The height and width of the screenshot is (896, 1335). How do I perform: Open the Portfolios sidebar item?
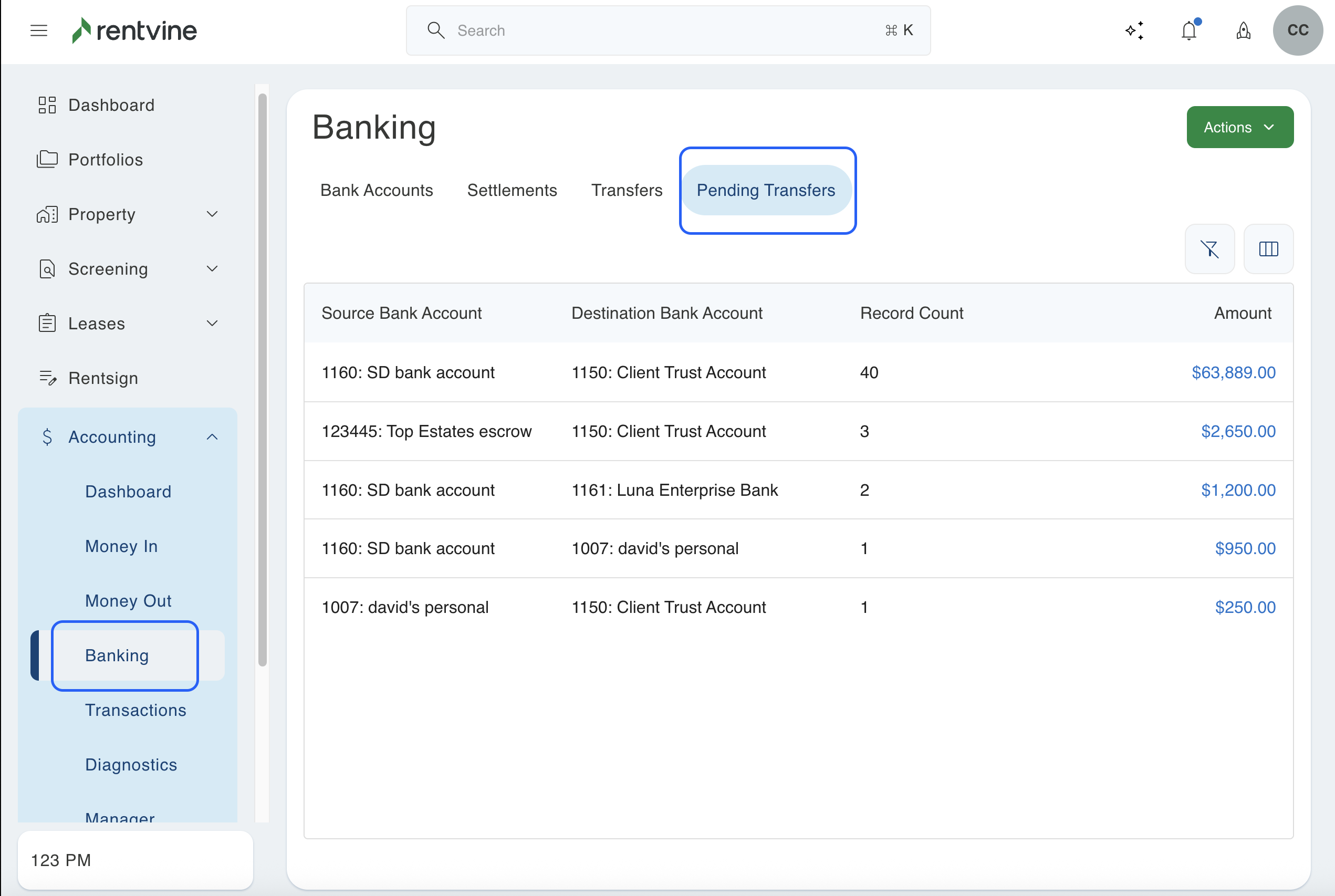pyautogui.click(x=106, y=160)
